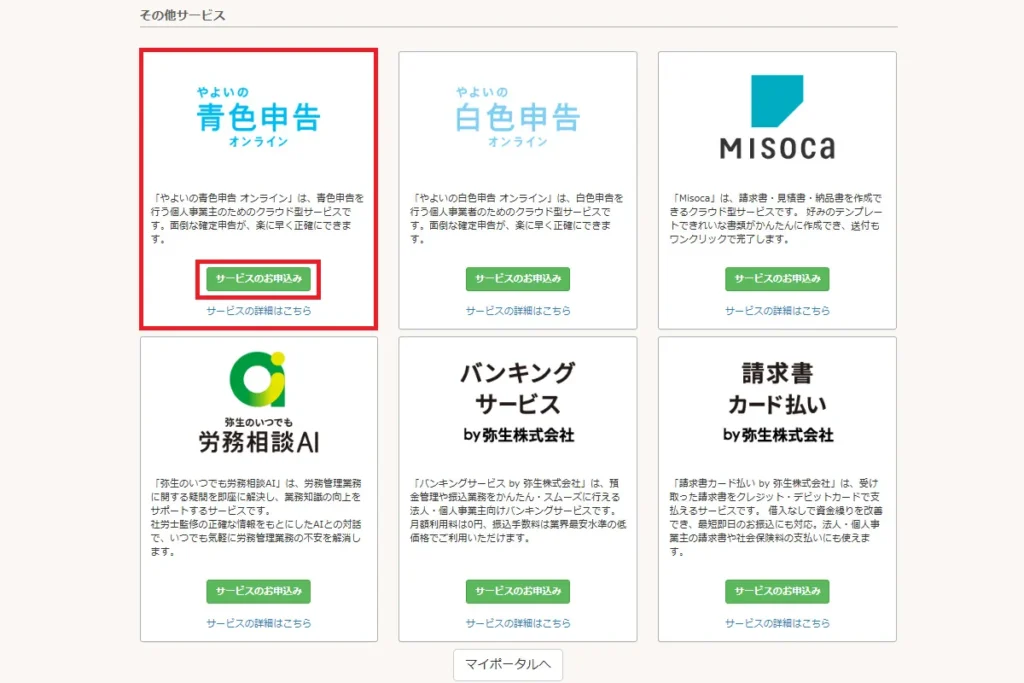1024x683 pixels.
Task: Click the やよいの白色申告 オンライン logo
Action: tap(518, 117)
